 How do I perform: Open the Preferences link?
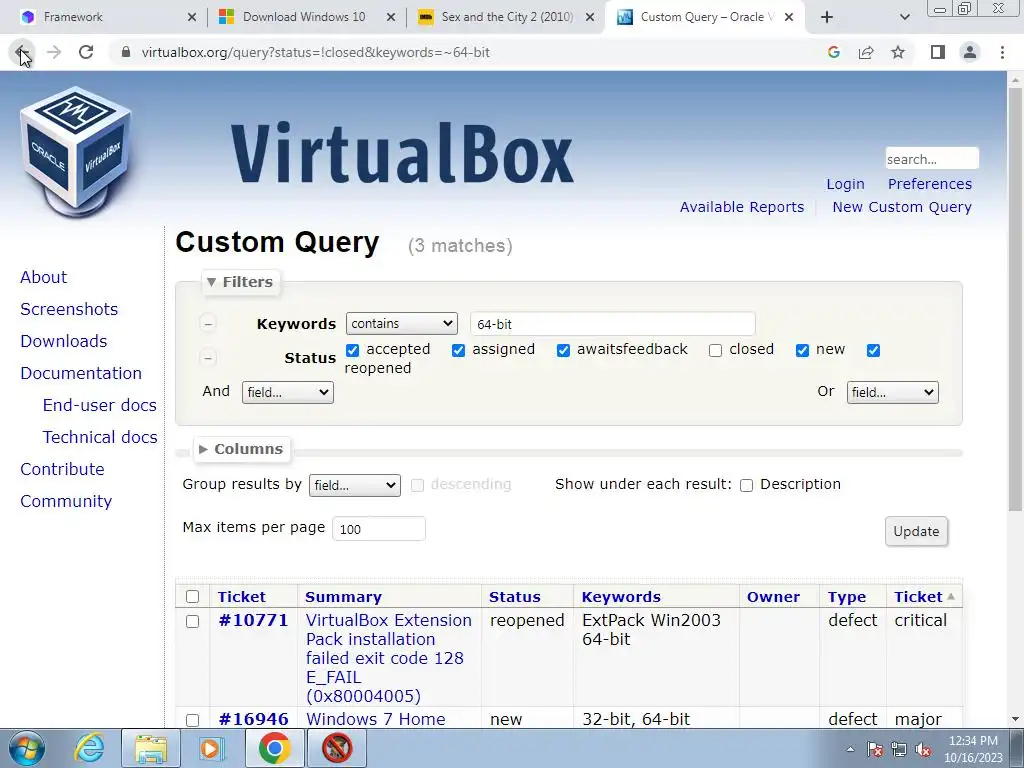click(x=929, y=184)
